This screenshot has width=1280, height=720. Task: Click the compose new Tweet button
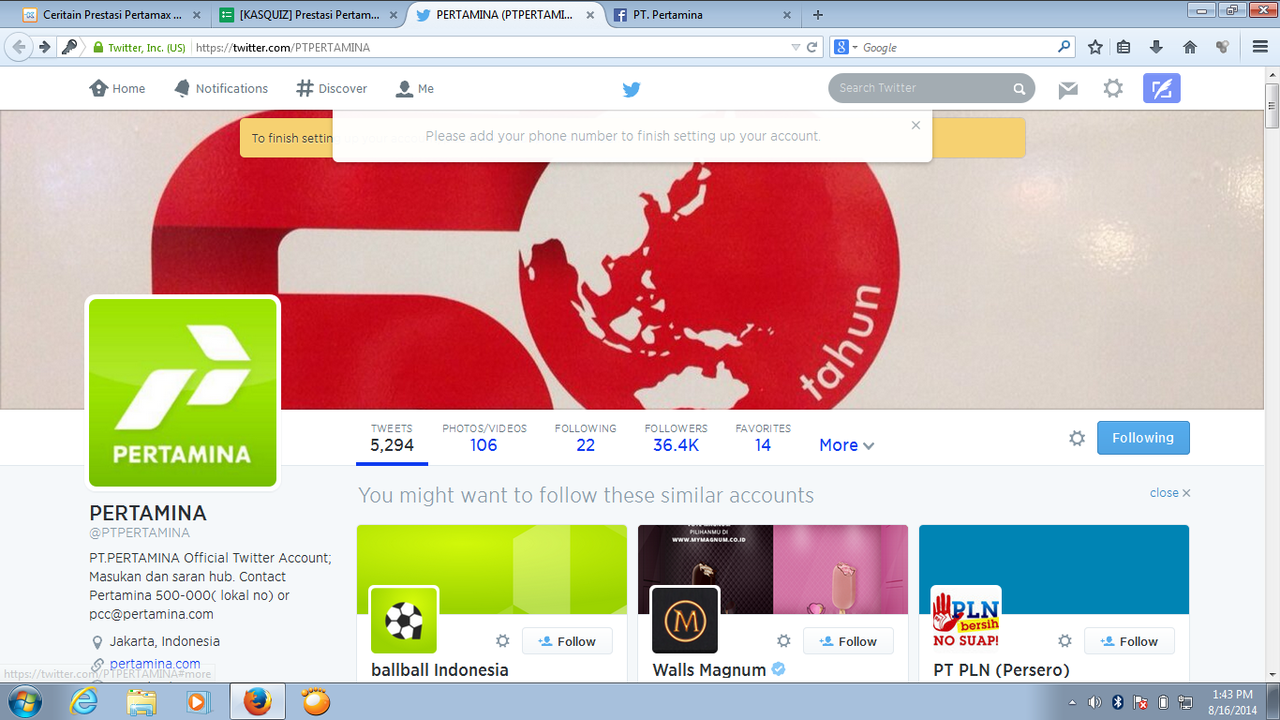pos(1162,88)
